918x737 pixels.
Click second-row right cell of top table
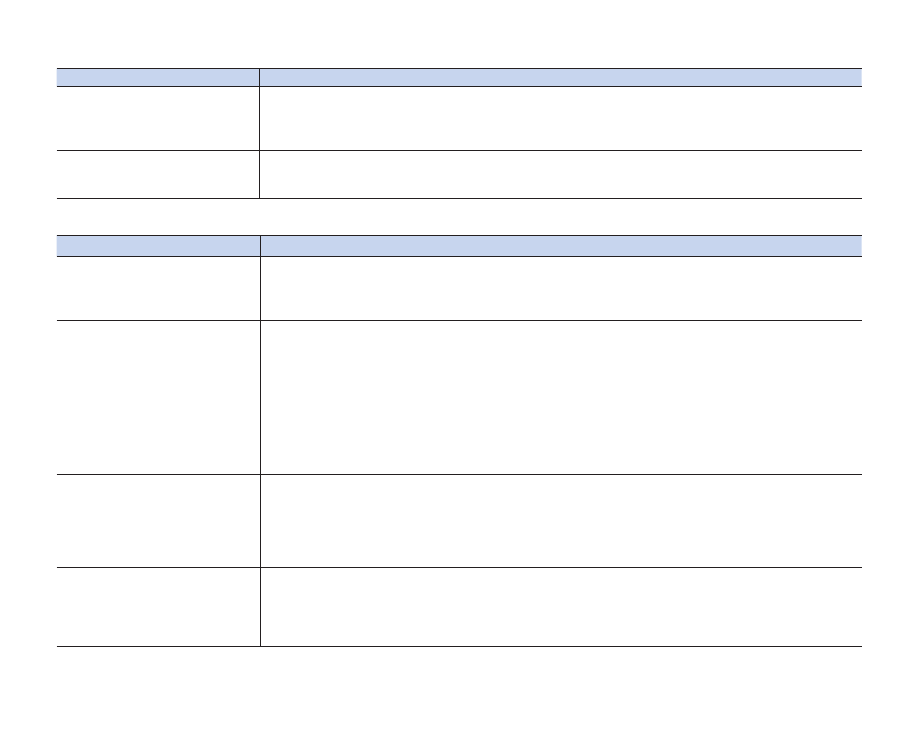click(x=560, y=174)
